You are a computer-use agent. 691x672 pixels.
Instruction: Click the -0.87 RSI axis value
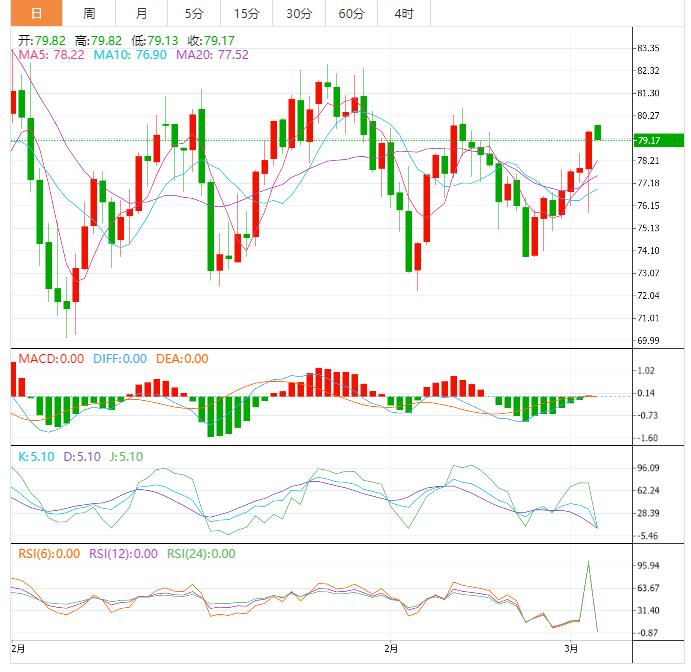pyautogui.click(x=647, y=633)
